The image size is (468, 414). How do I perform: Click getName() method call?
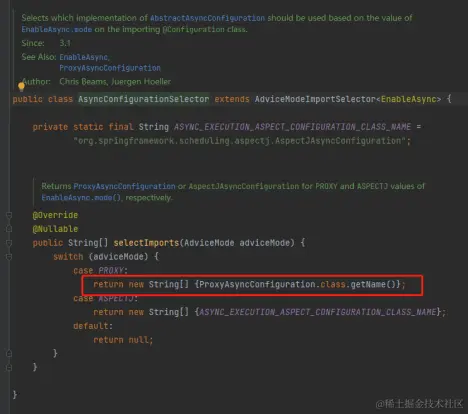(x=373, y=285)
